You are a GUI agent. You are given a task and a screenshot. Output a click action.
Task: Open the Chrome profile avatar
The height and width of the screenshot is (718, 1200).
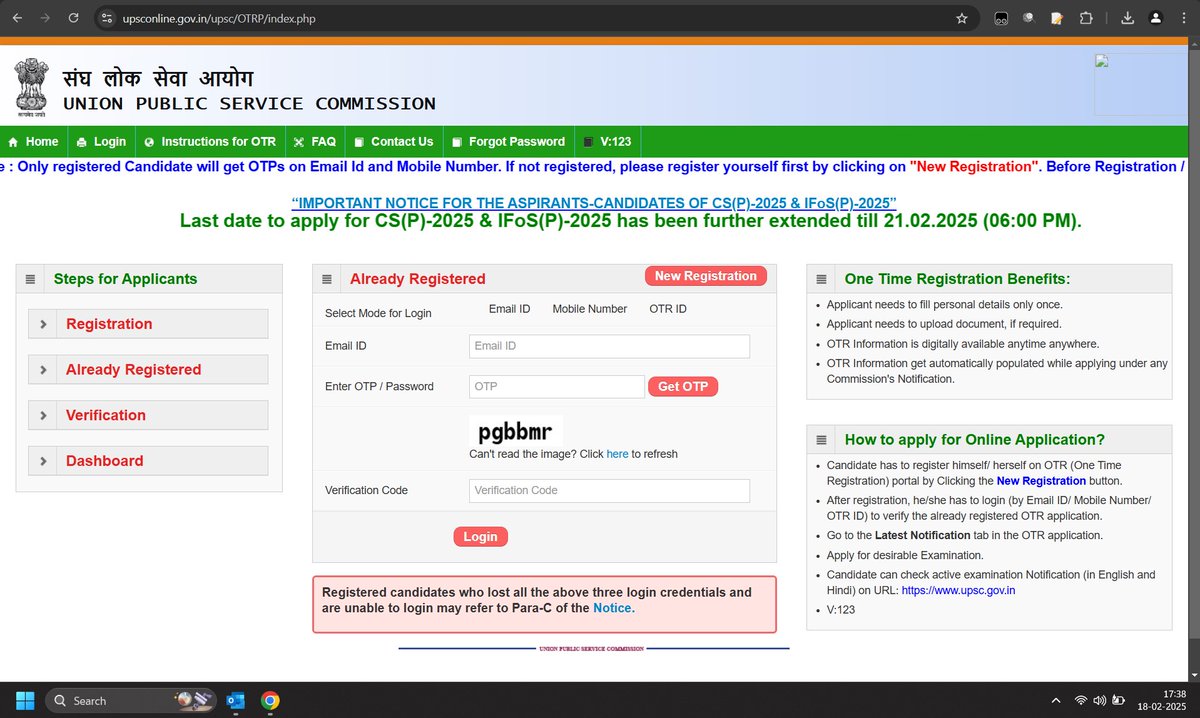point(1156,18)
